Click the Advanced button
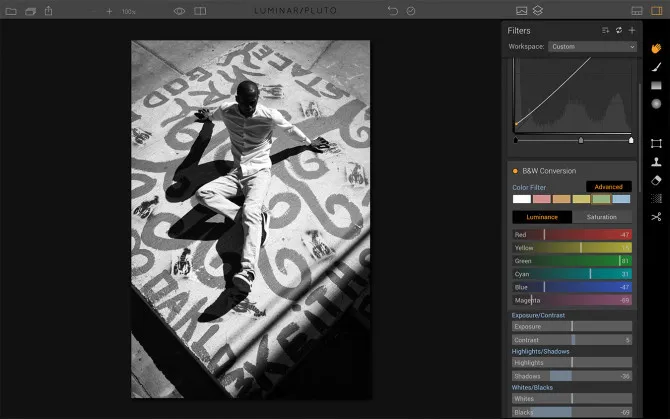The height and width of the screenshot is (419, 670). tap(608, 187)
